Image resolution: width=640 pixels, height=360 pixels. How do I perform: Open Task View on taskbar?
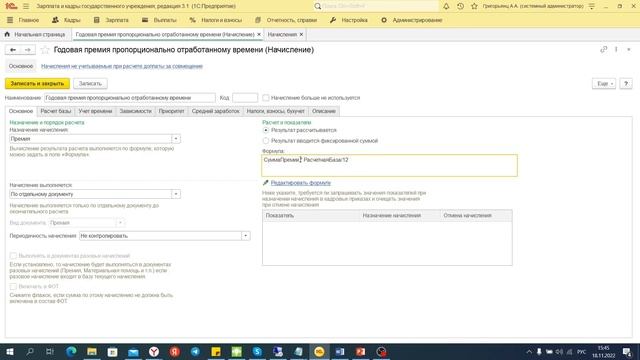click(x=50, y=351)
